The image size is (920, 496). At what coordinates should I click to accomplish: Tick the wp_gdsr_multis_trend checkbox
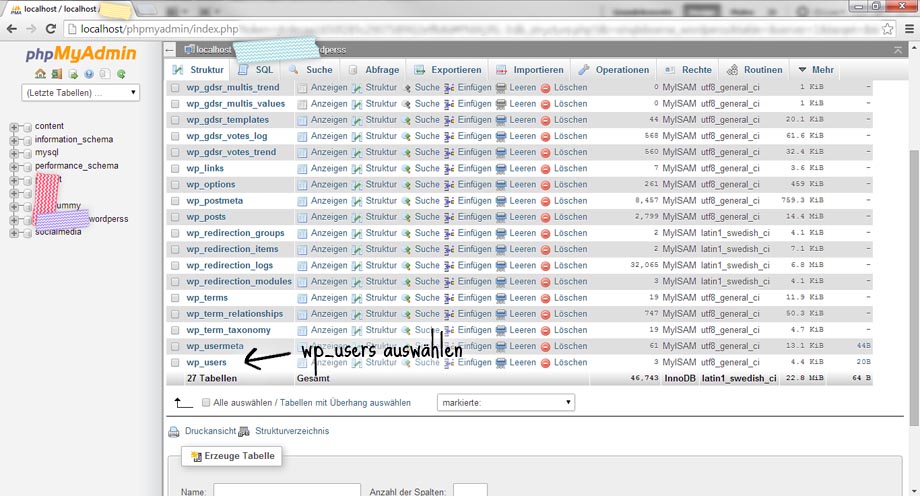pyautogui.click(x=175, y=87)
